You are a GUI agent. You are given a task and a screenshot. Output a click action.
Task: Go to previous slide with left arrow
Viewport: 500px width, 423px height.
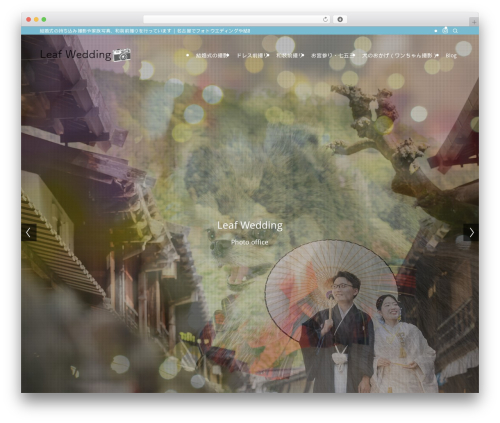tap(29, 232)
